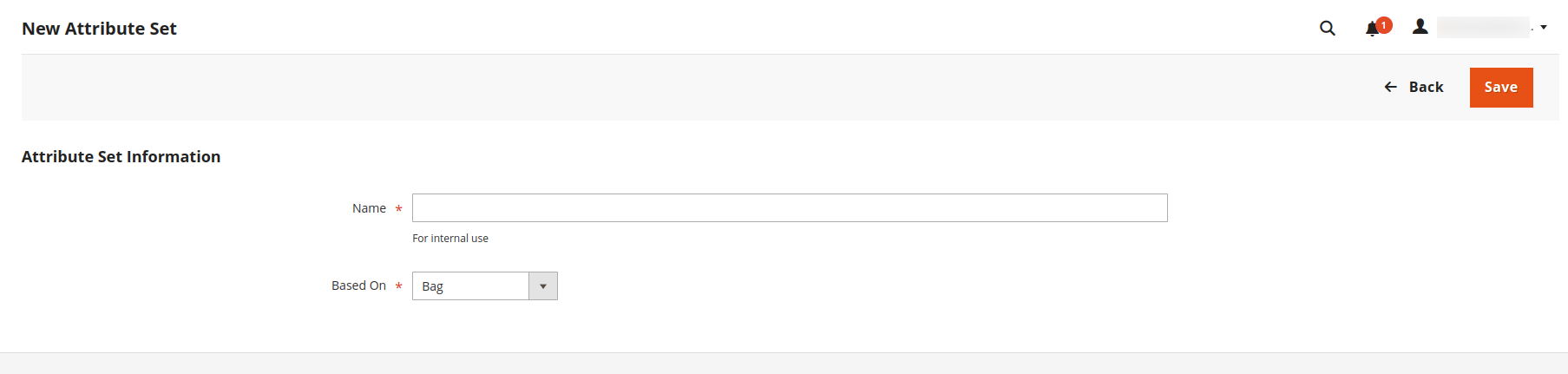1568x374 pixels.
Task: Click the Name field label
Action: tap(369, 208)
